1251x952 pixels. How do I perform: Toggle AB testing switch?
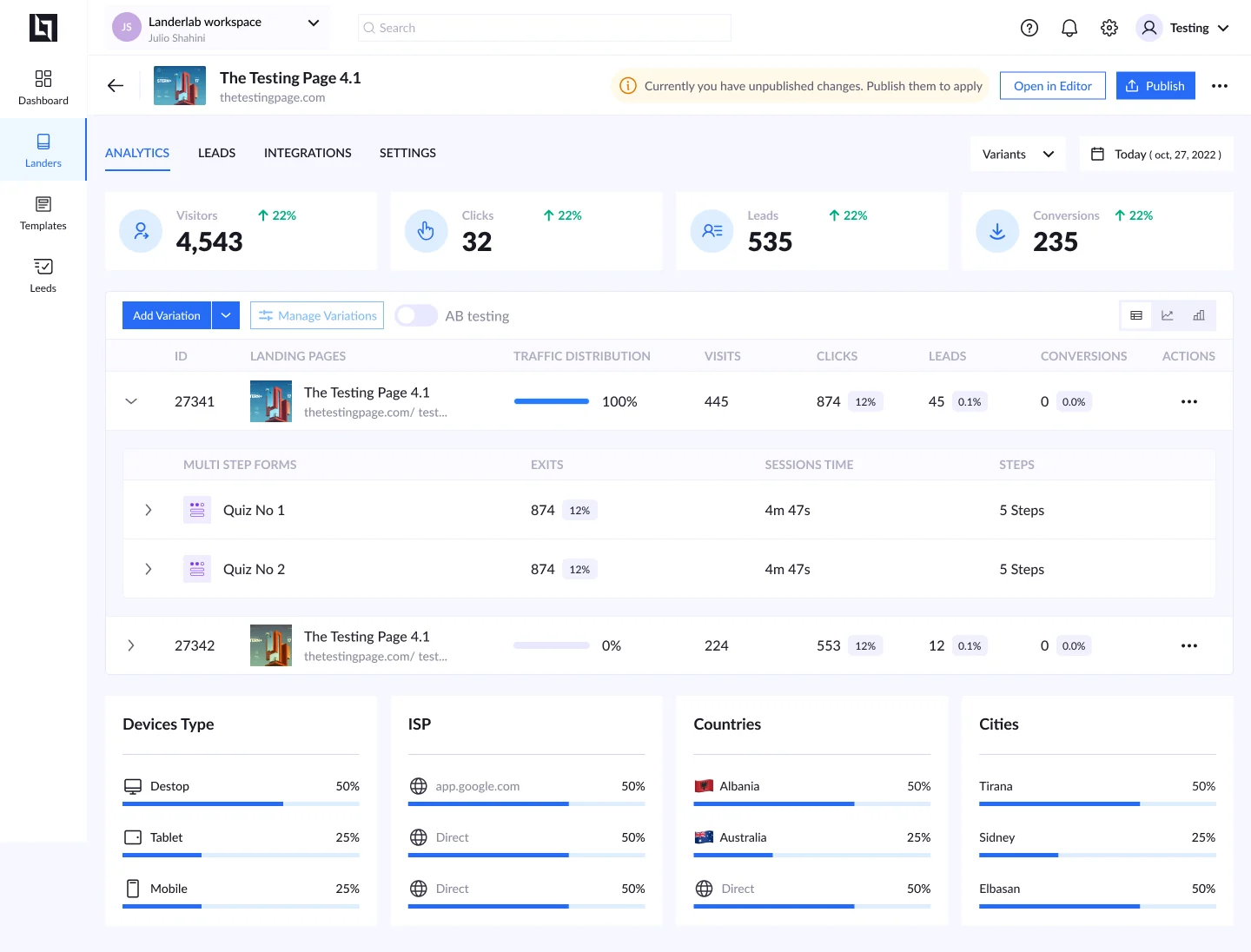(x=416, y=315)
